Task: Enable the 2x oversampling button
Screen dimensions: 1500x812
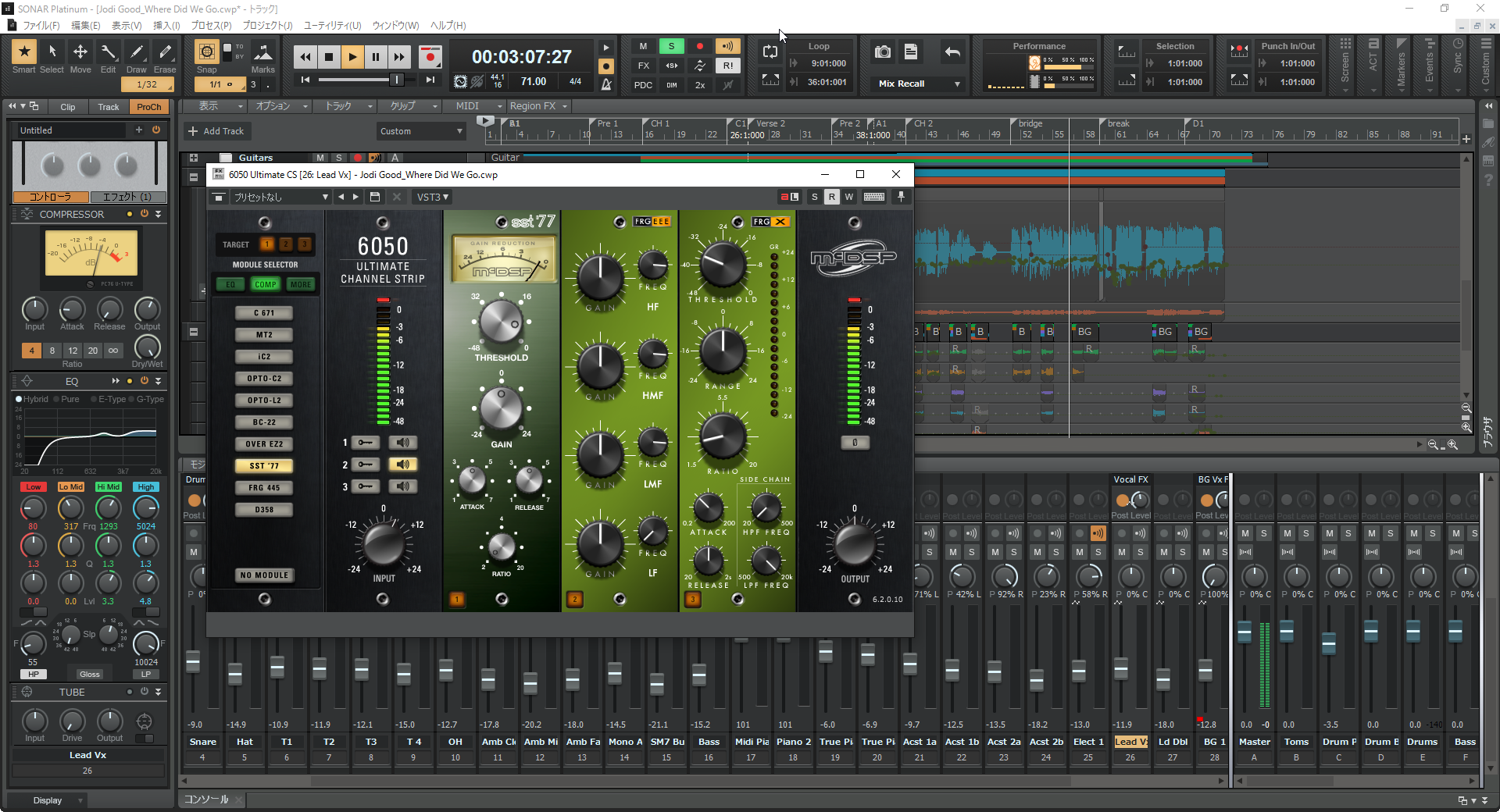Action: [699, 85]
